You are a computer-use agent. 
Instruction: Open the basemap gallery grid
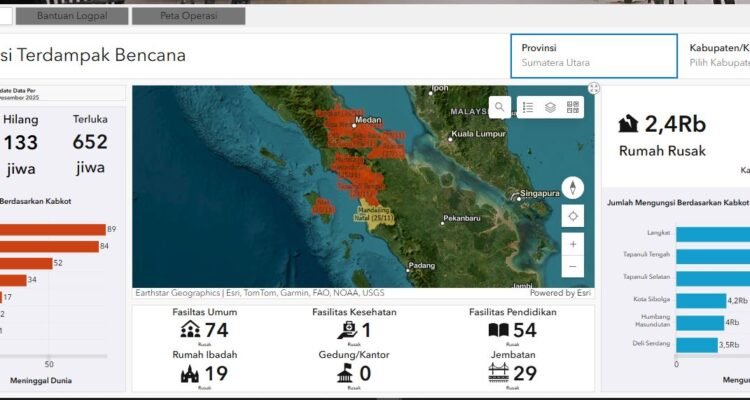(x=573, y=107)
